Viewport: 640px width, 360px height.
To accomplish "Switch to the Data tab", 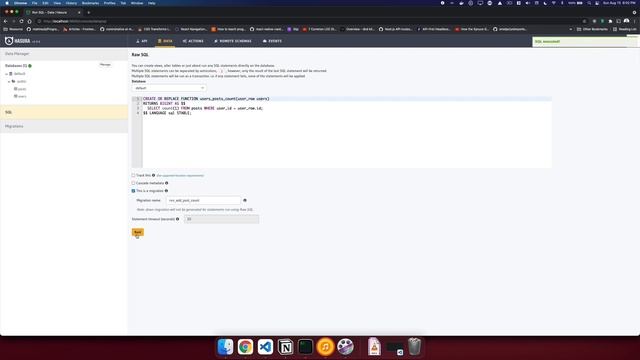I will click(165, 41).
